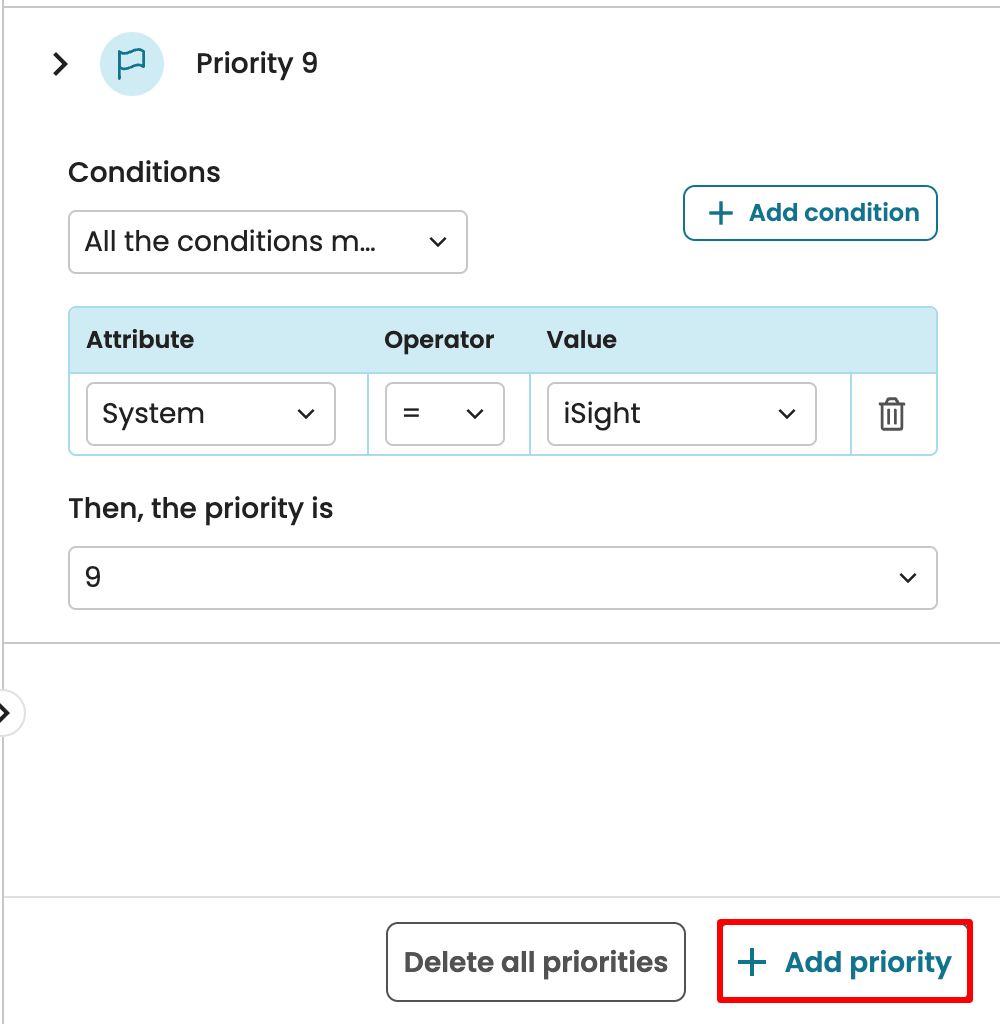The height and width of the screenshot is (1024, 1000).
Task: Expand the side panel using left edge arrow
Action: tap(6, 713)
